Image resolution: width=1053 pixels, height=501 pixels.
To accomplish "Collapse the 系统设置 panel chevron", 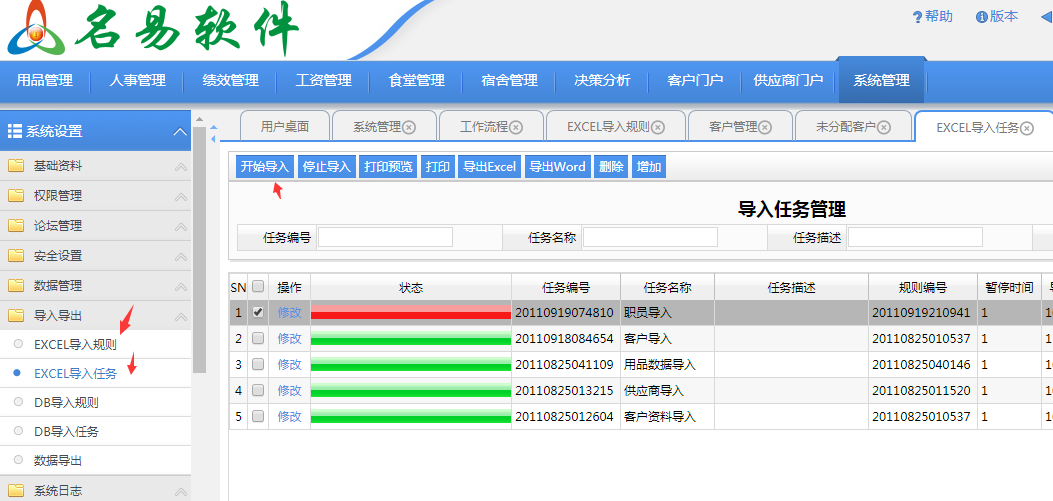I will coord(180,132).
